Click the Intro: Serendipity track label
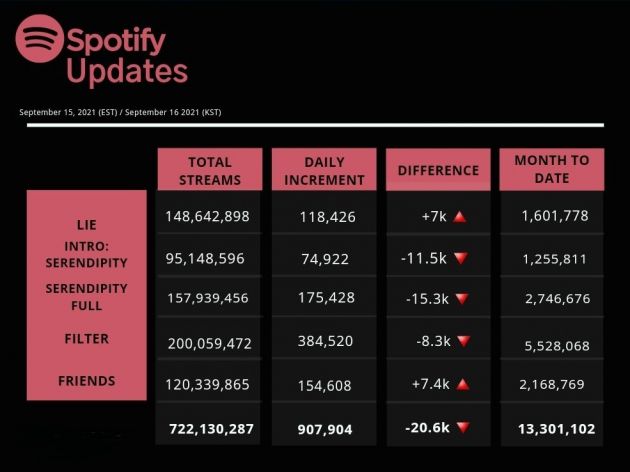This screenshot has height=472, width=630. coord(86,254)
